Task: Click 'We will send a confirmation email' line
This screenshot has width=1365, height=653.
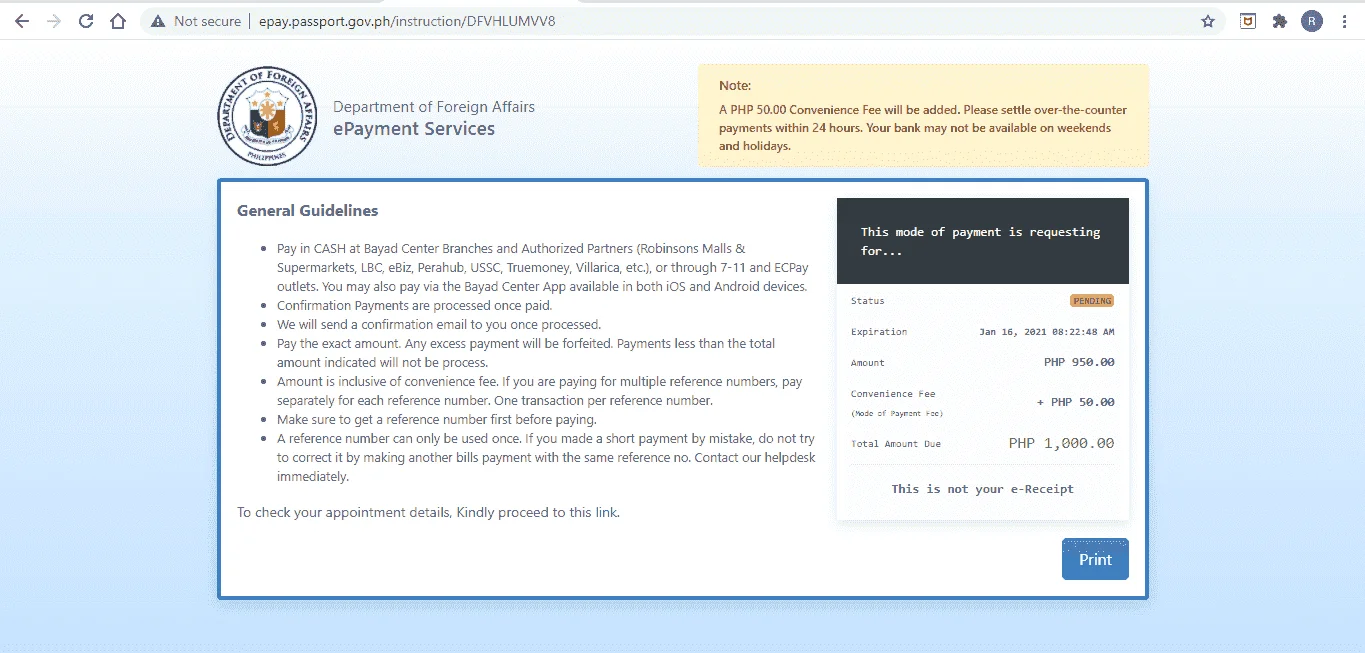Action: coord(439,324)
